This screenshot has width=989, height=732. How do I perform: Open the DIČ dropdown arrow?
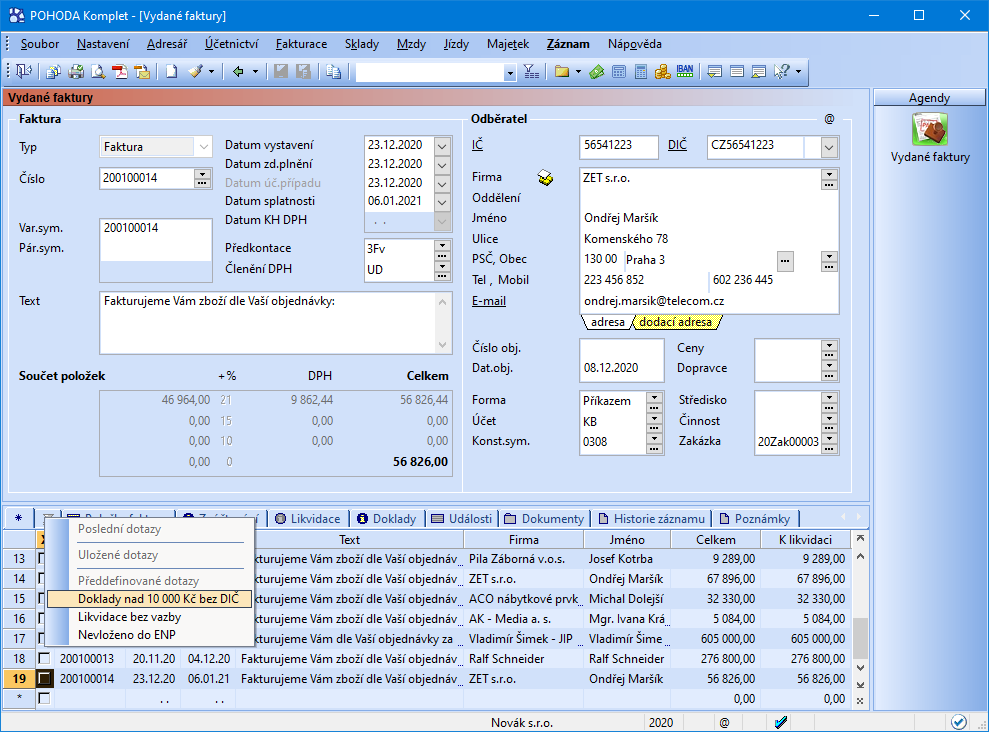pos(829,148)
